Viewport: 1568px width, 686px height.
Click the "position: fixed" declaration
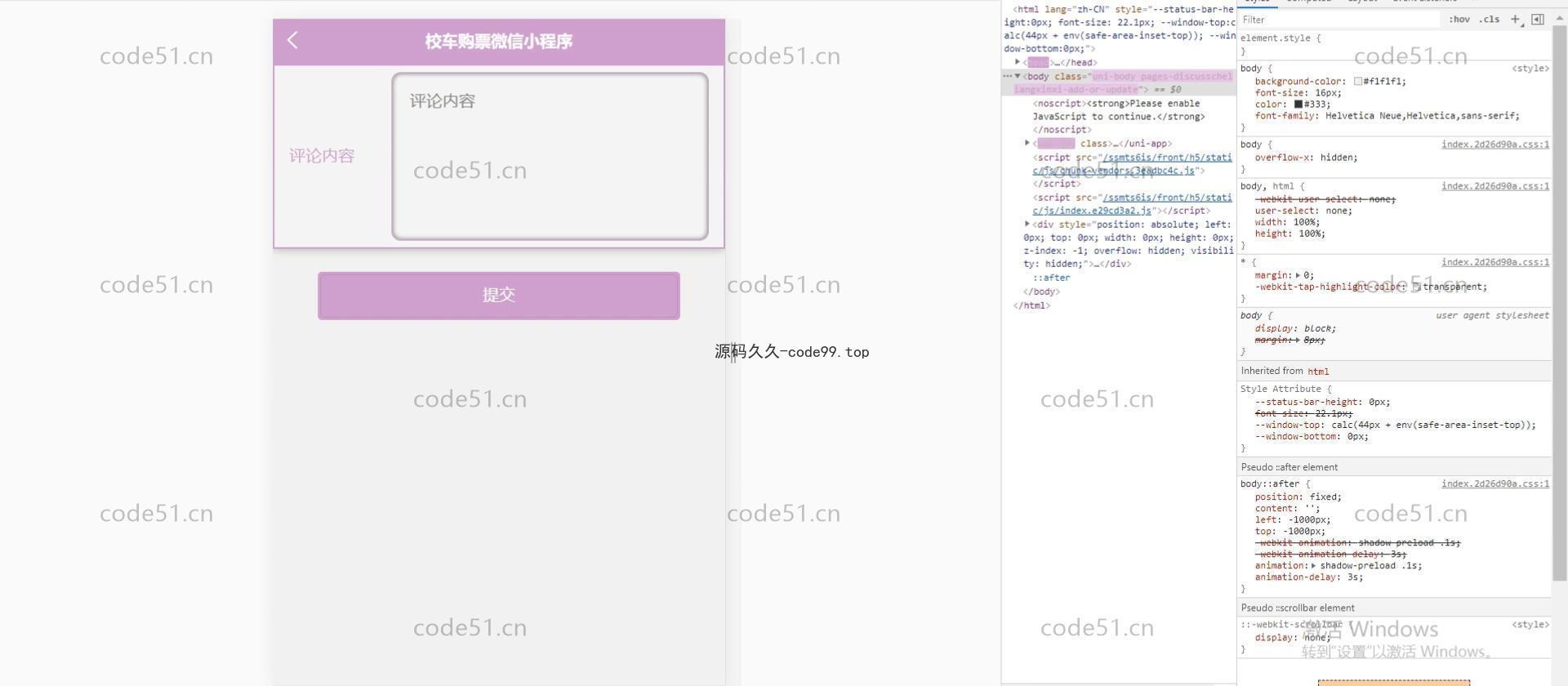click(x=1298, y=497)
